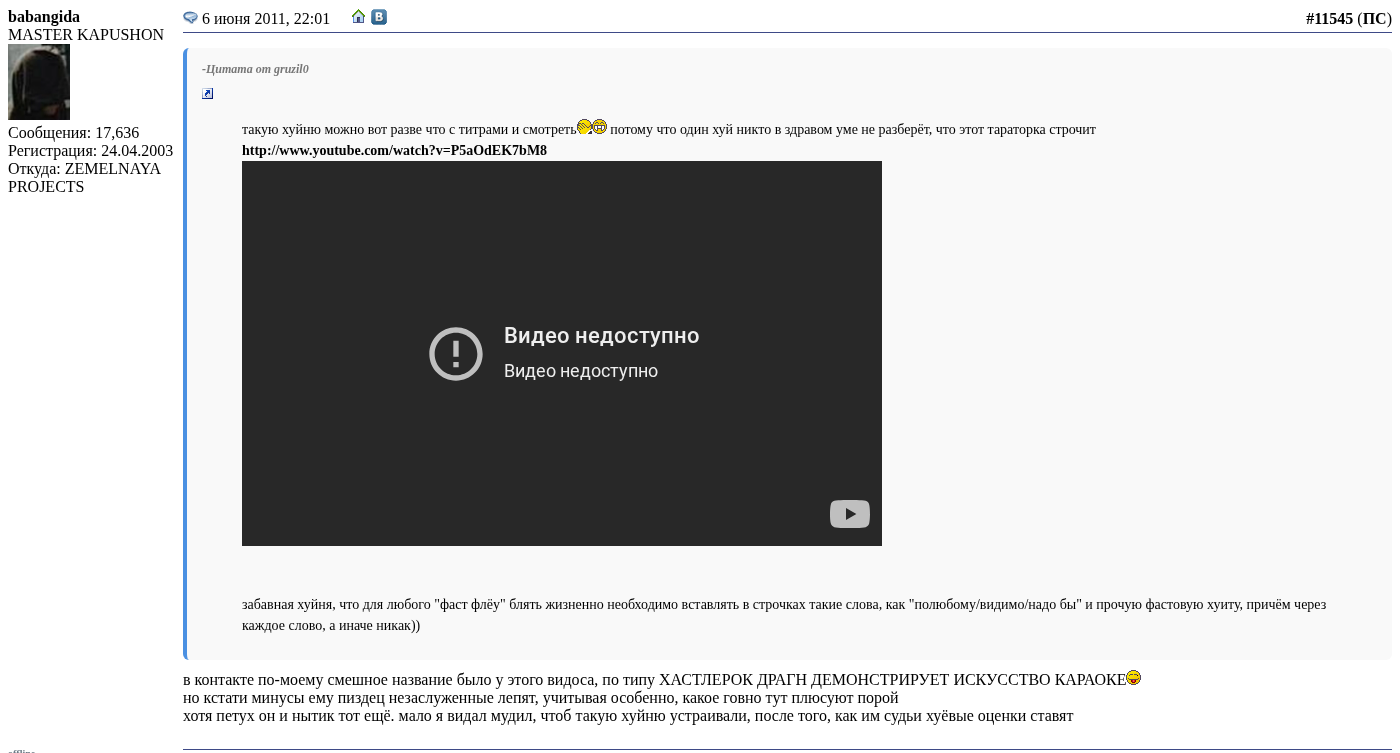Click the exclamation error icon in video

[456, 354]
